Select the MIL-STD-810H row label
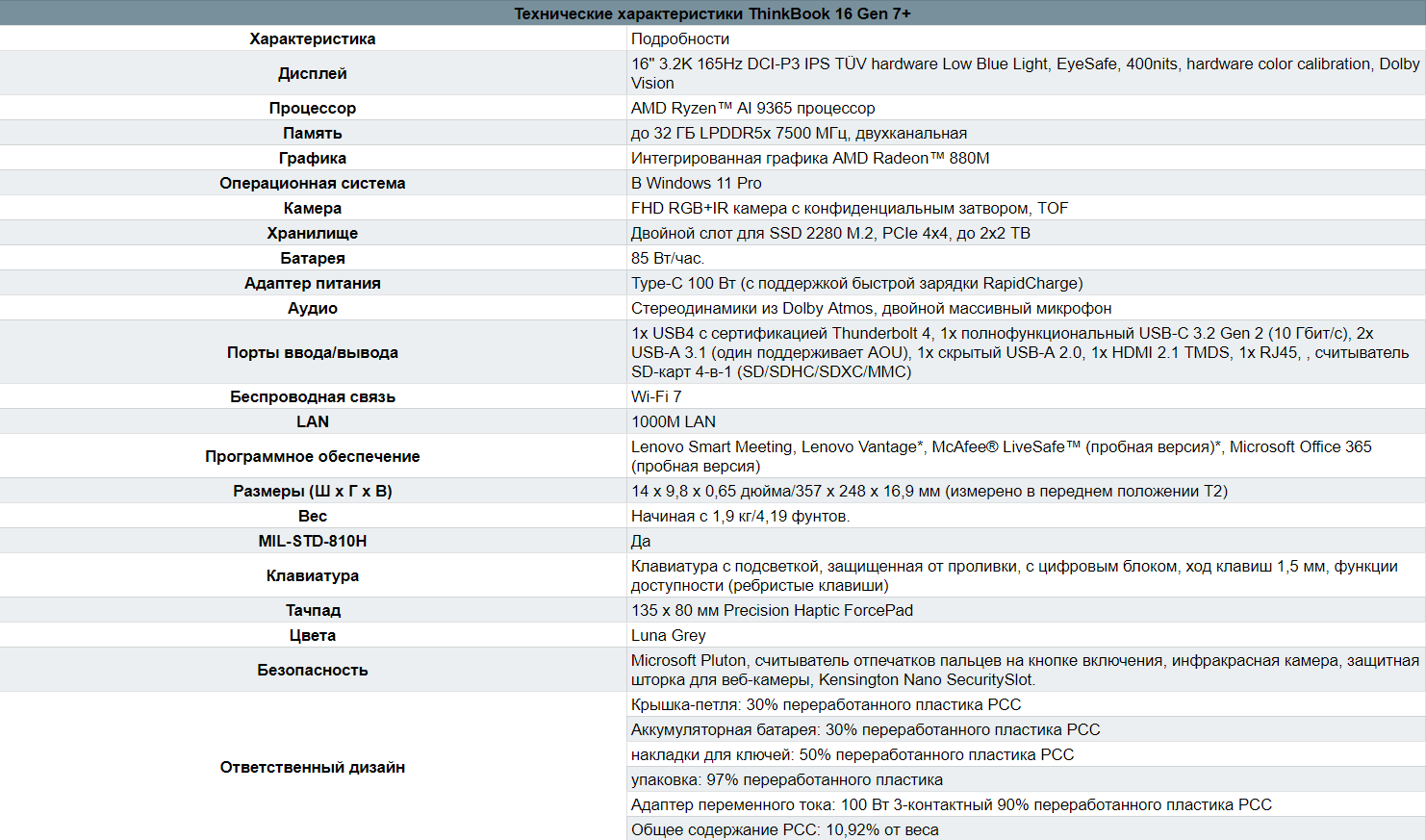This screenshot has width=1426, height=840. (x=311, y=541)
